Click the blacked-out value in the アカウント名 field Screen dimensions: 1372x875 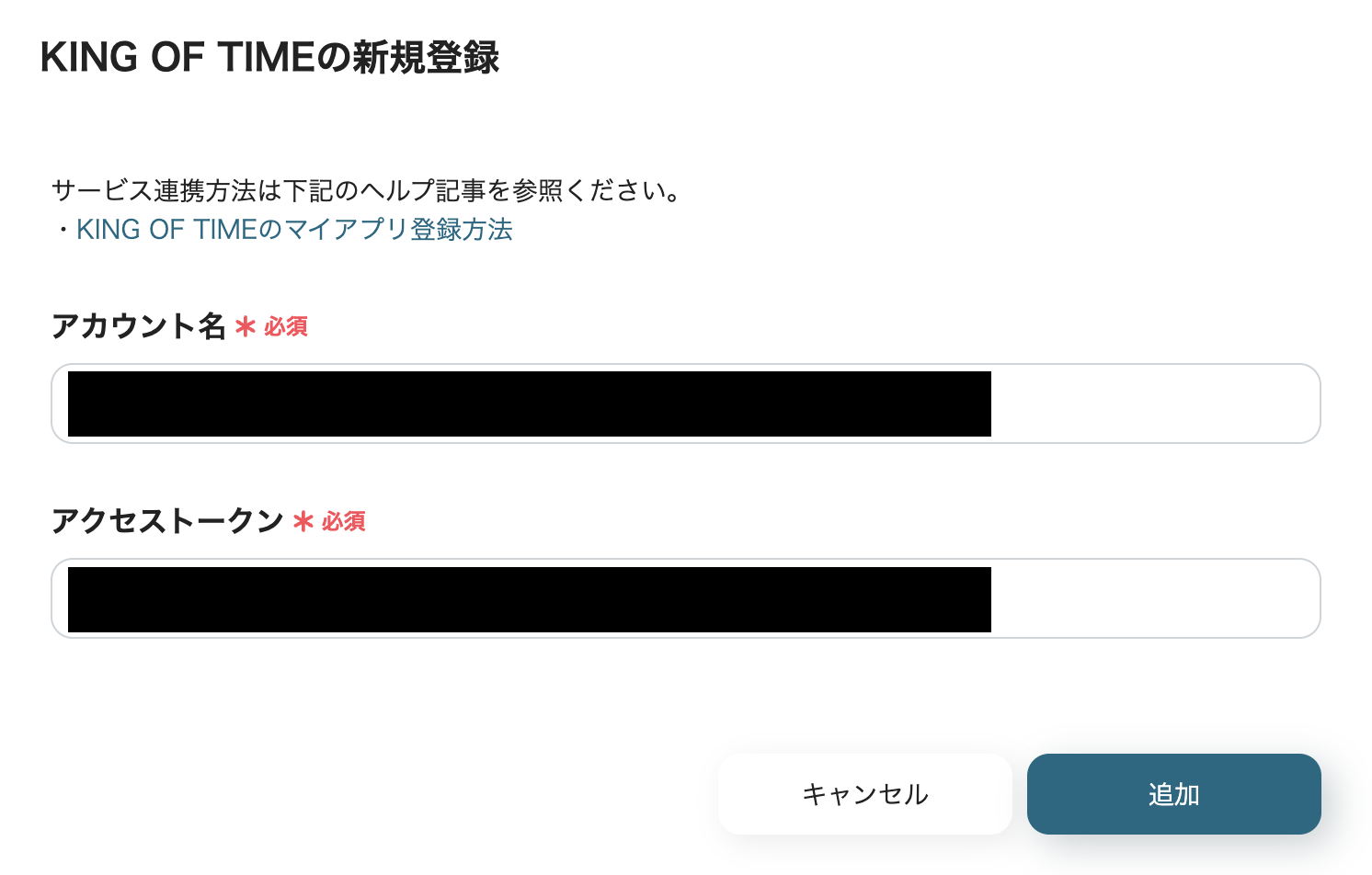(530, 403)
